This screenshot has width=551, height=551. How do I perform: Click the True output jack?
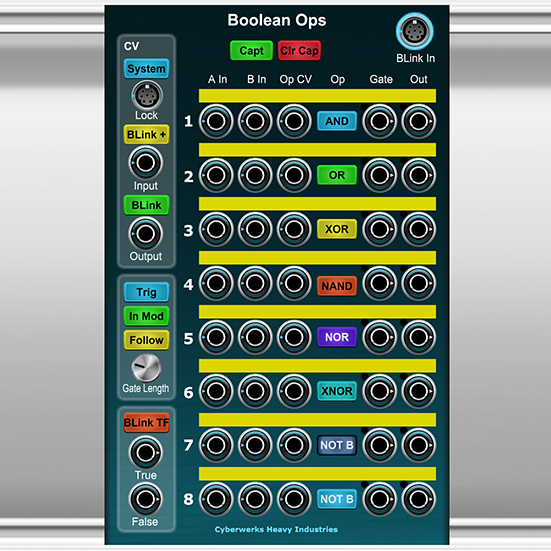pyautogui.click(x=145, y=453)
